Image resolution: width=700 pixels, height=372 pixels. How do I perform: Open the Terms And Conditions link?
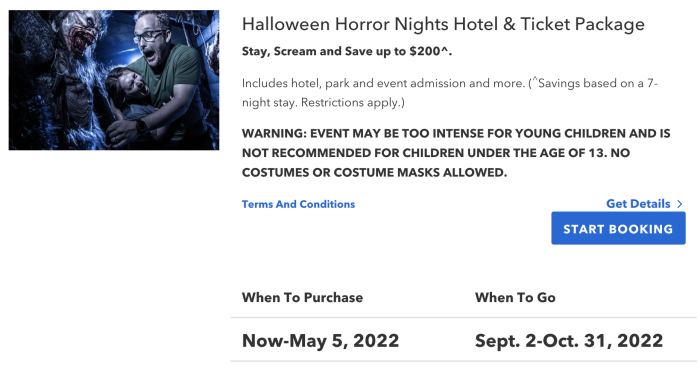(x=298, y=204)
